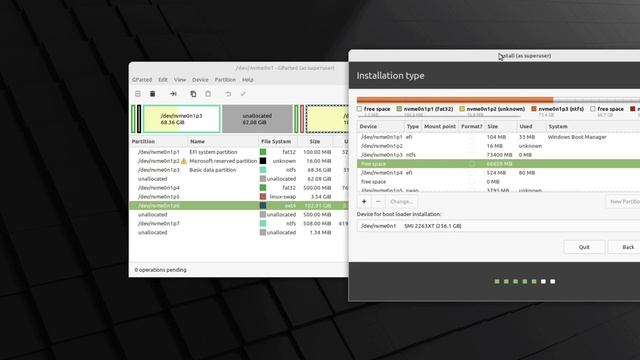Select the free space 0 MB row in the installer

[498, 182]
